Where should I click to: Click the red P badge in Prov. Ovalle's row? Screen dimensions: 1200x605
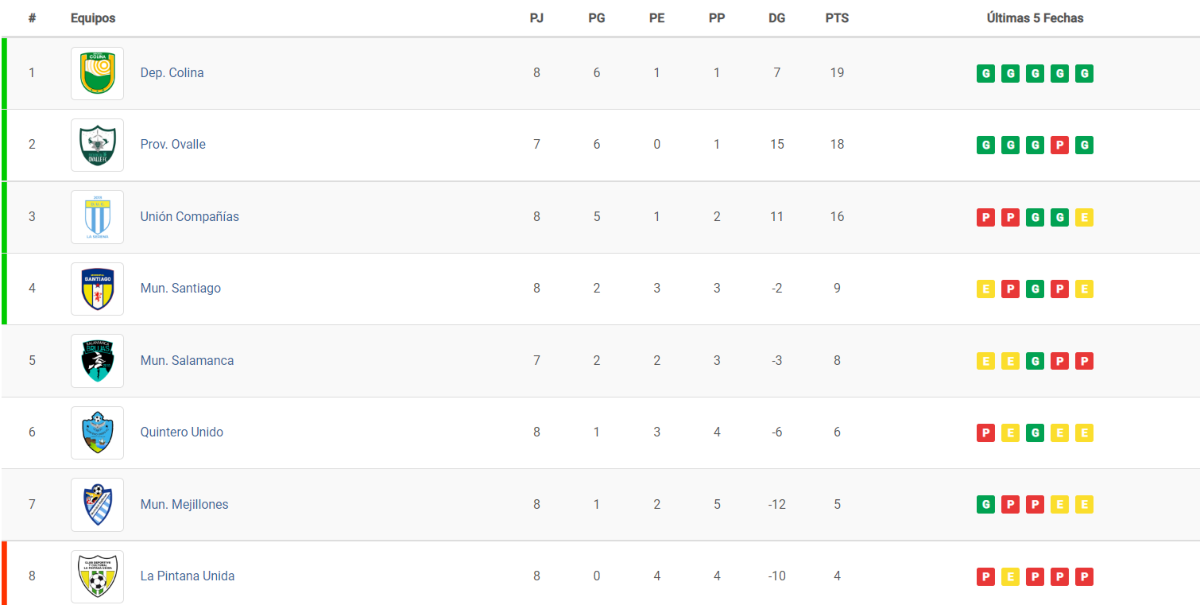[x=1060, y=145]
